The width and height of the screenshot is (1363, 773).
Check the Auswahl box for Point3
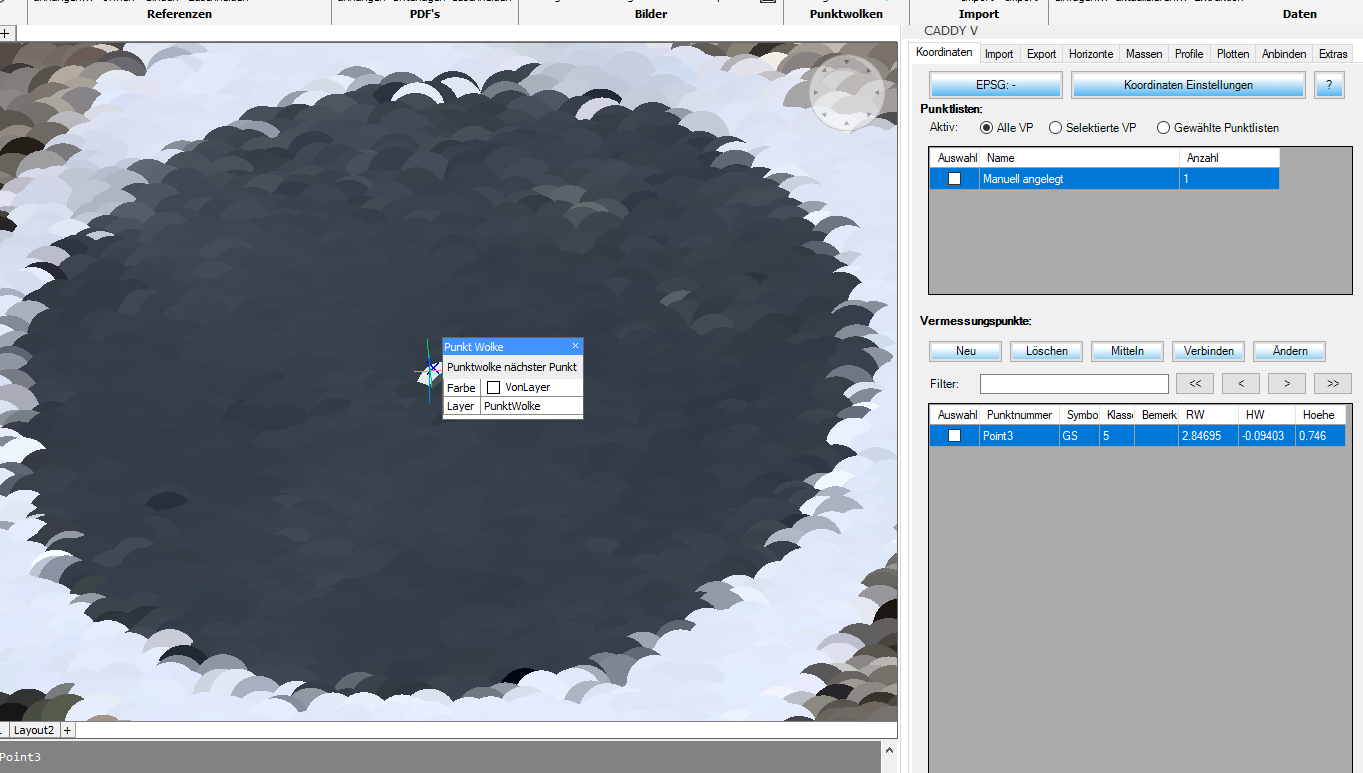954,436
